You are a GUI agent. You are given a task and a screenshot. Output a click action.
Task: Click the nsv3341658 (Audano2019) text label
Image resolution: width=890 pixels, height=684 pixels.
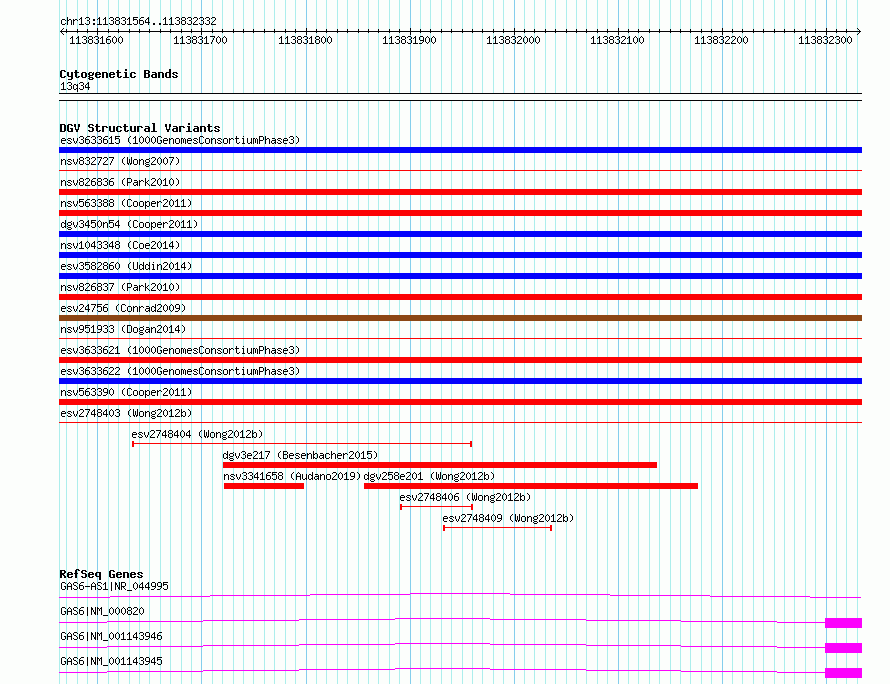292,476
